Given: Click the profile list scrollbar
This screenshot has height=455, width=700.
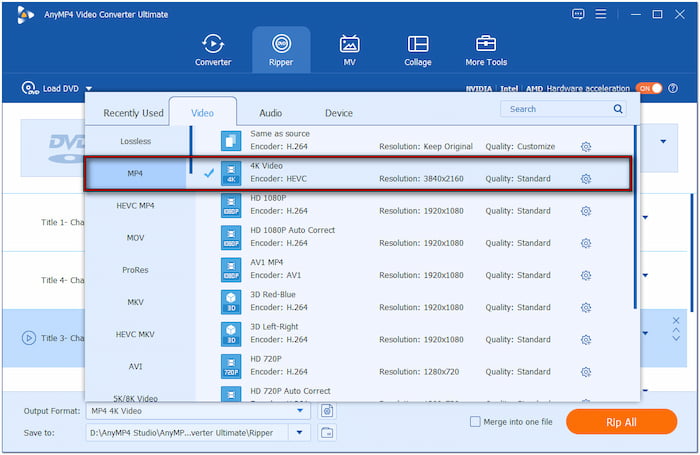Looking at the screenshot, I should click(635, 217).
